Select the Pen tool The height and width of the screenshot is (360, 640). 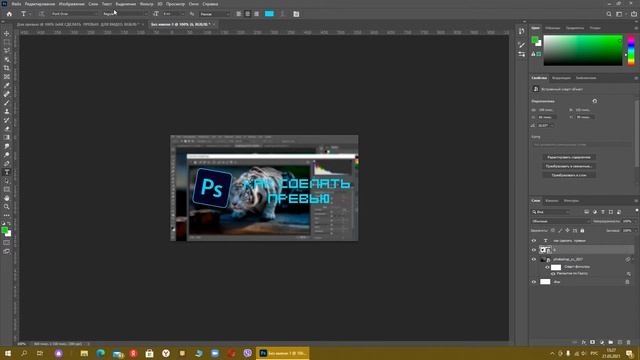[7, 163]
